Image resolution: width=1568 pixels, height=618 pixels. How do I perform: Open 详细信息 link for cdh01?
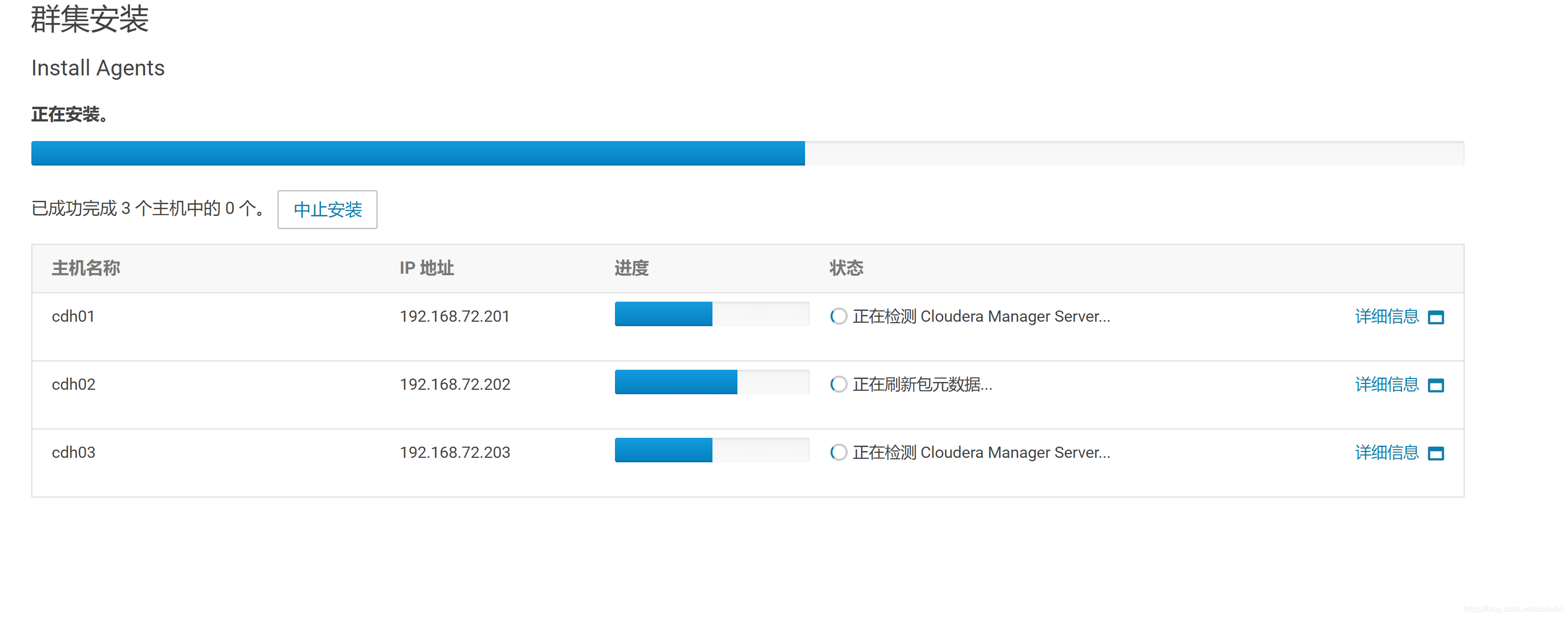click(x=1387, y=316)
